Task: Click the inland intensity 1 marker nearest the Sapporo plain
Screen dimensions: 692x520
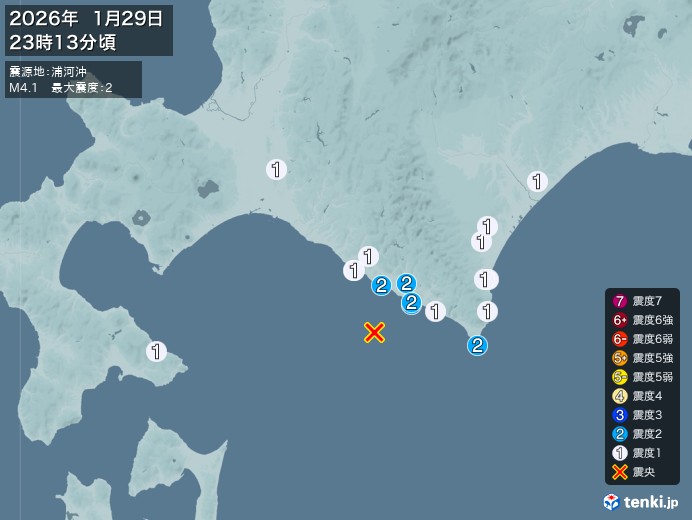Action: (276, 170)
